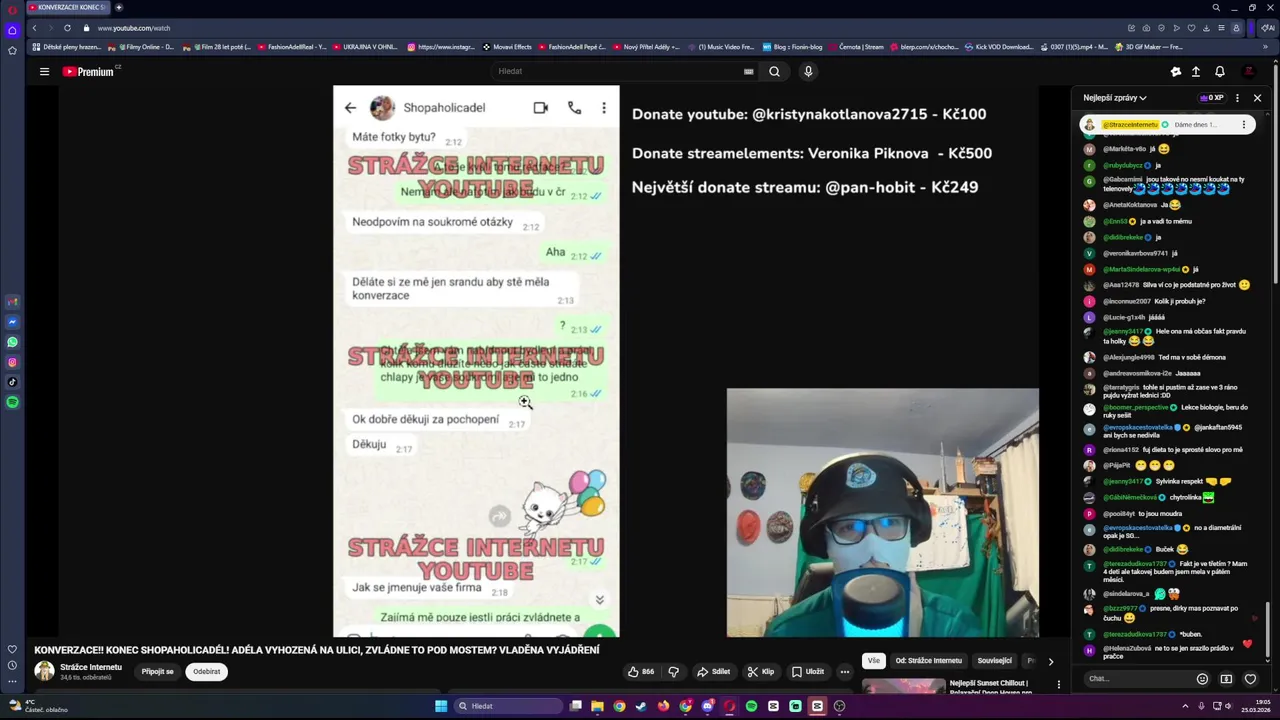Open Strážce Internetu channel name link
This screenshot has width=1280, height=720.
pos(91,667)
